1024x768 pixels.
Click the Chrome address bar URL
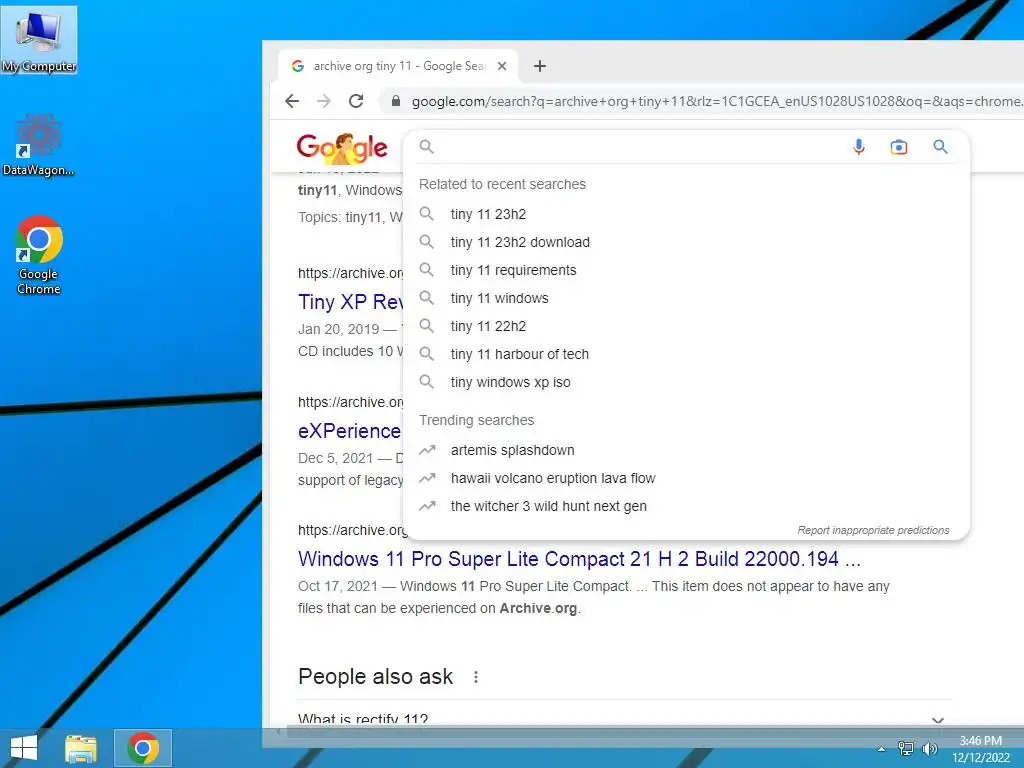tap(717, 101)
